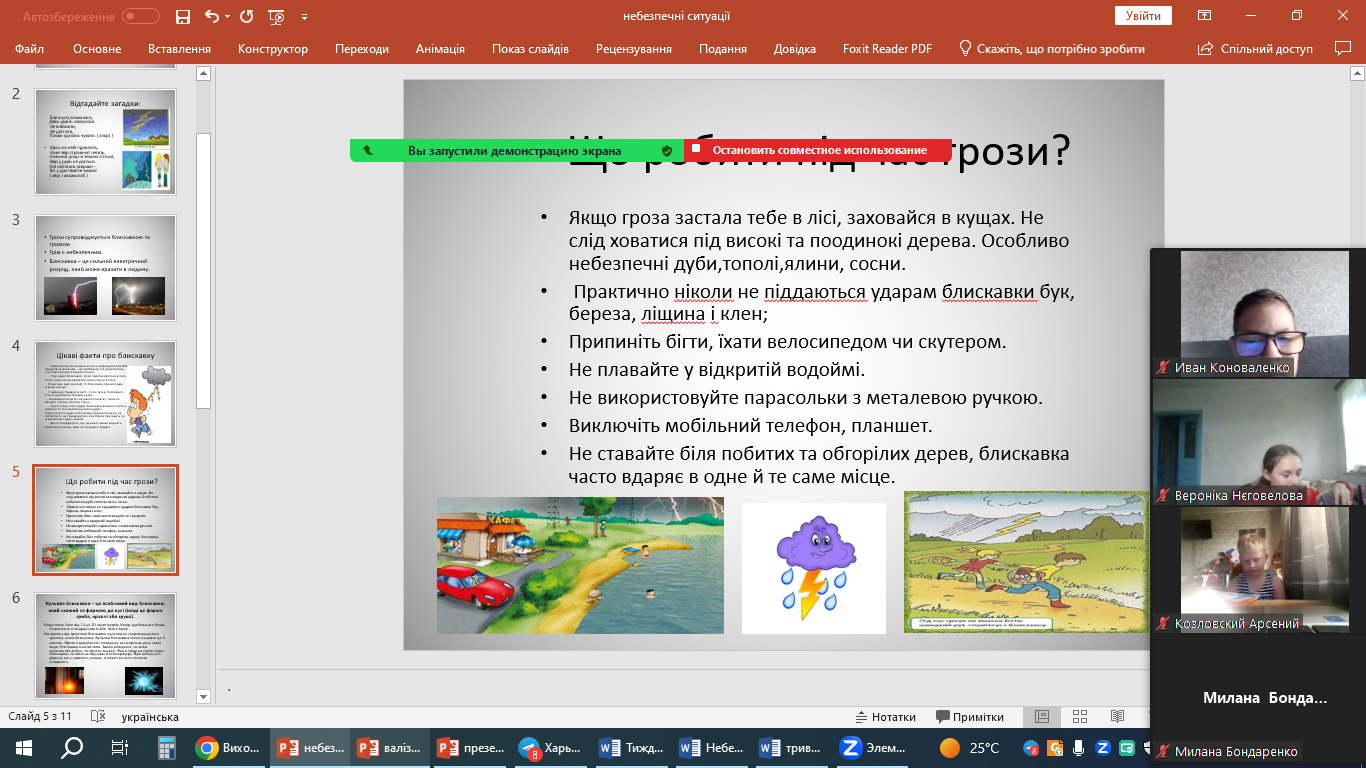Stop sharing via Остановить совместное использование
The image size is (1366, 768).
tap(818, 150)
